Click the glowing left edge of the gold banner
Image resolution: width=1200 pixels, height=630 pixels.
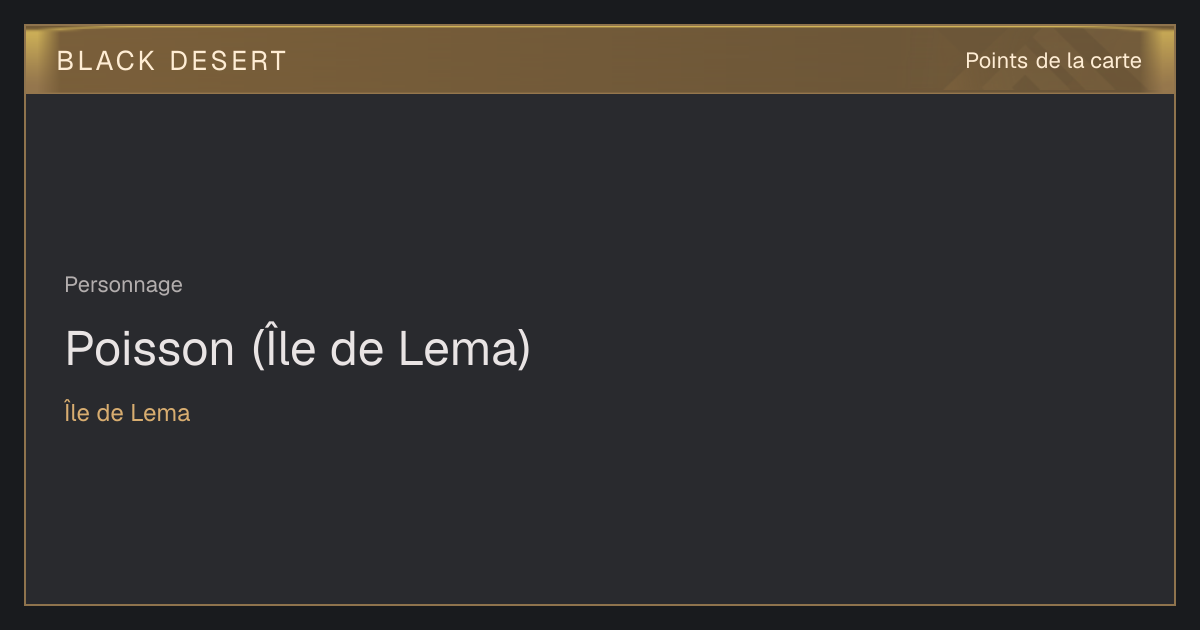36,60
